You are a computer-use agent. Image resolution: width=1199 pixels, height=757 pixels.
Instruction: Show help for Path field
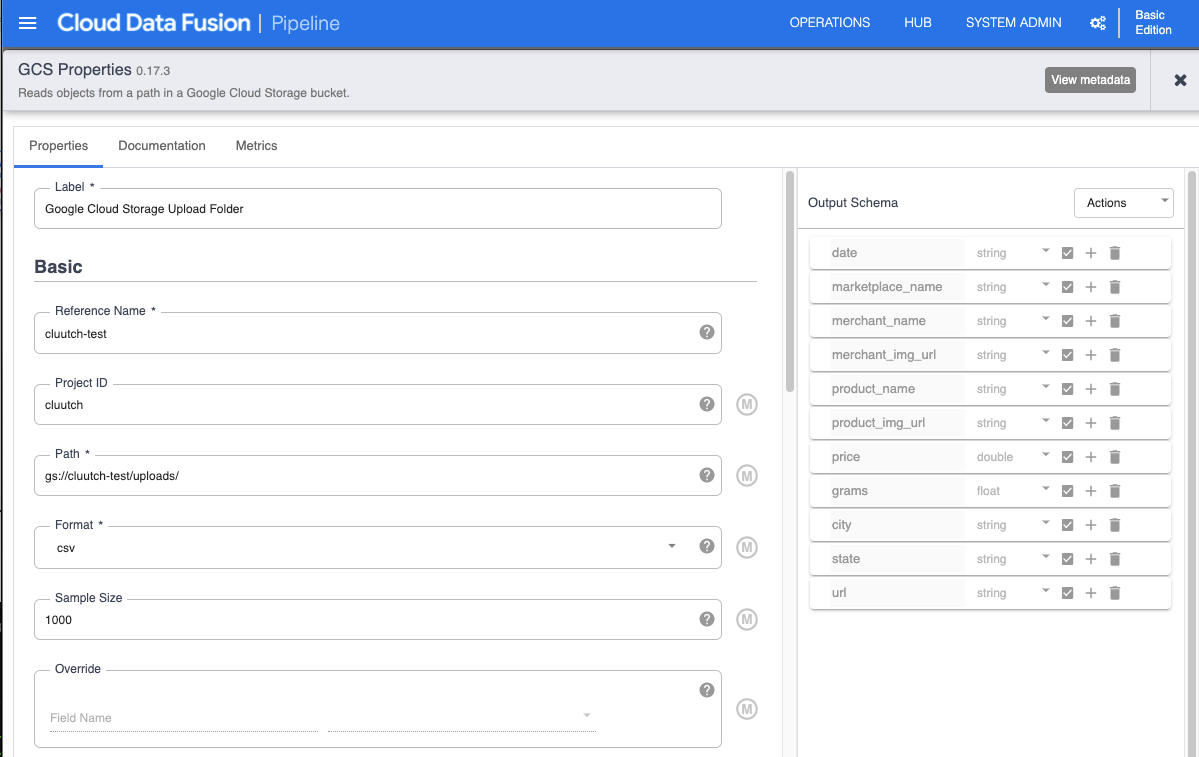(x=707, y=475)
